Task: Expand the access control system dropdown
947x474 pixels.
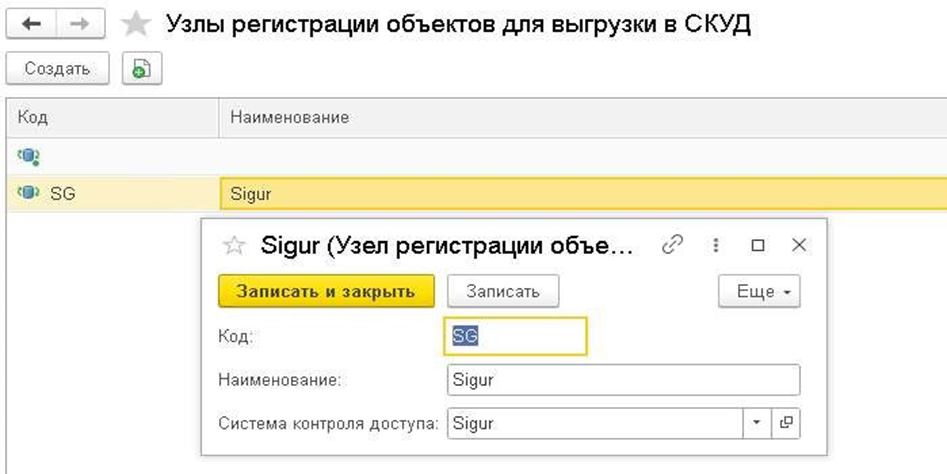Action: [x=757, y=423]
